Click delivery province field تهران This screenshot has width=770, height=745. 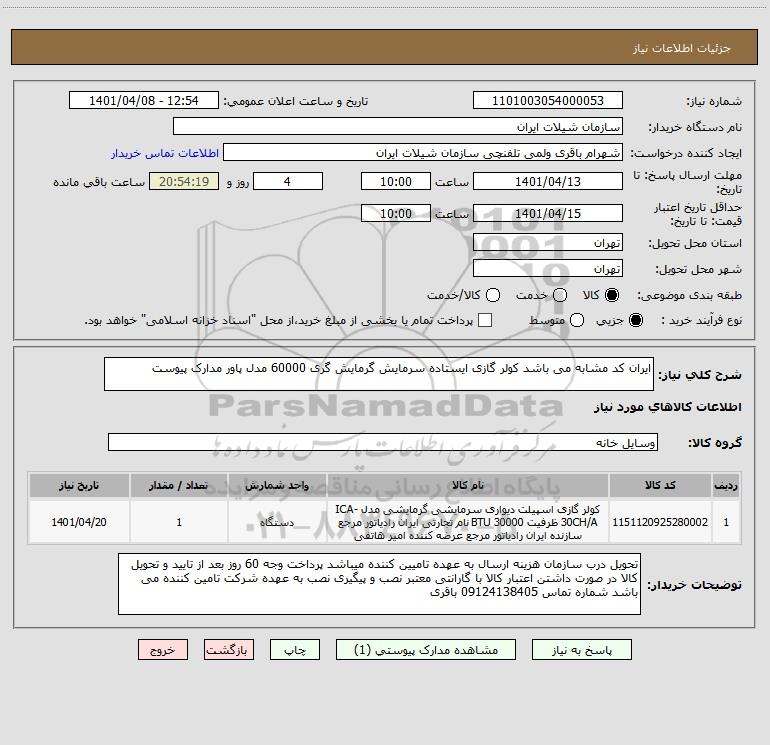(x=548, y=242)
